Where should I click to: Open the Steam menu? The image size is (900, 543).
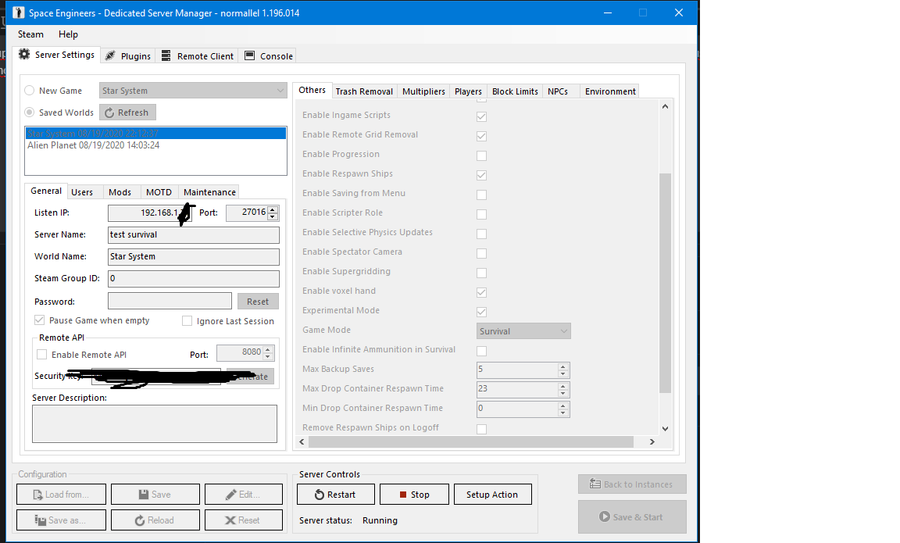(x=31, y=34)
